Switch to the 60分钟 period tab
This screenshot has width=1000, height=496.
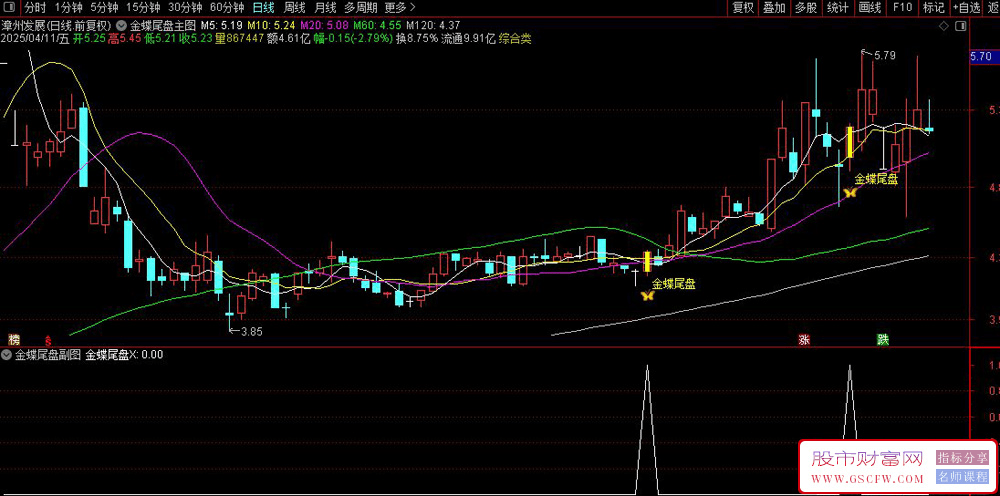(226, 8)
